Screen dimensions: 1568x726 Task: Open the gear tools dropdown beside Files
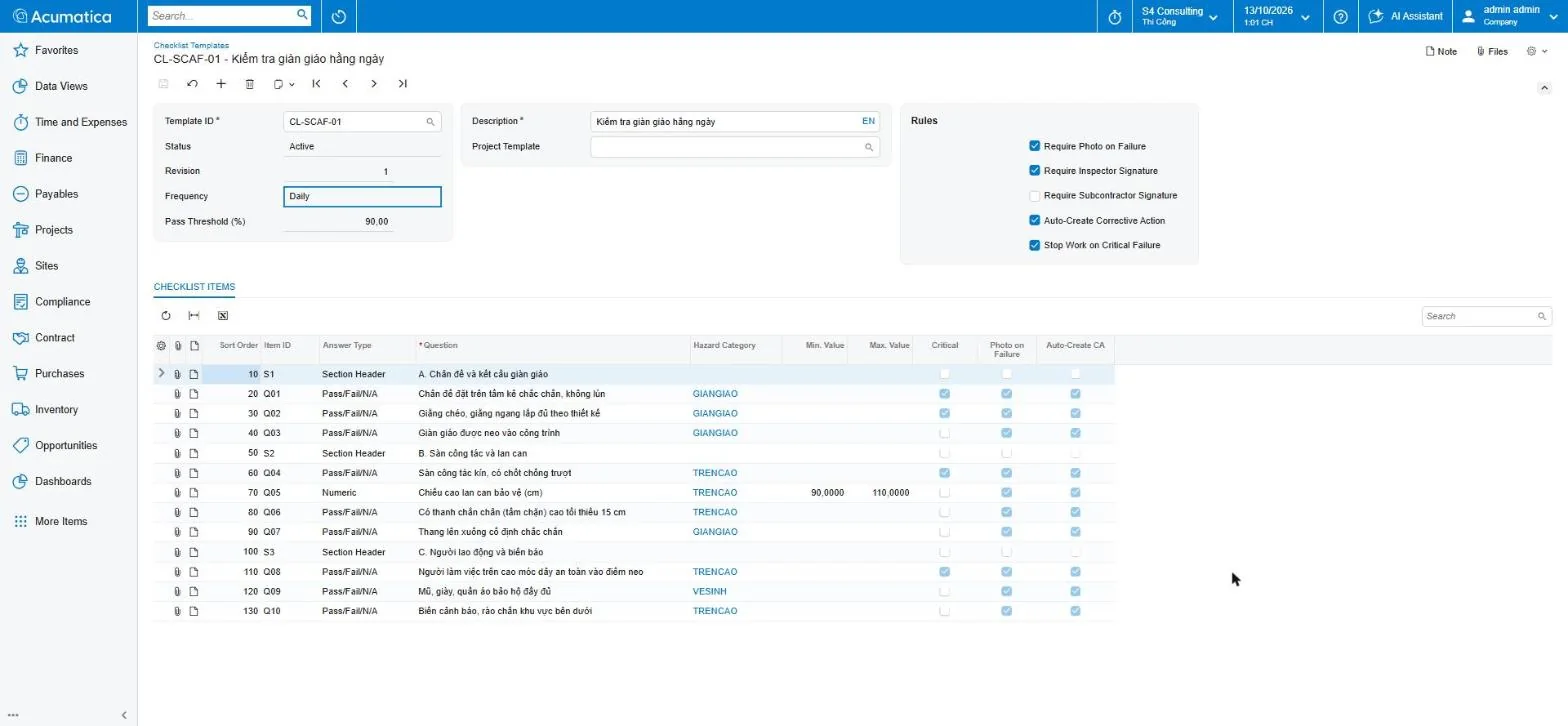[1536, 51]
